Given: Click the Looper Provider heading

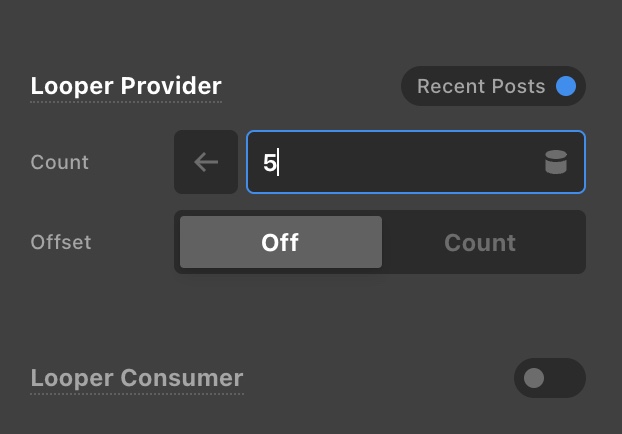Looking at the screenshot, I should [x=126, y=86].
